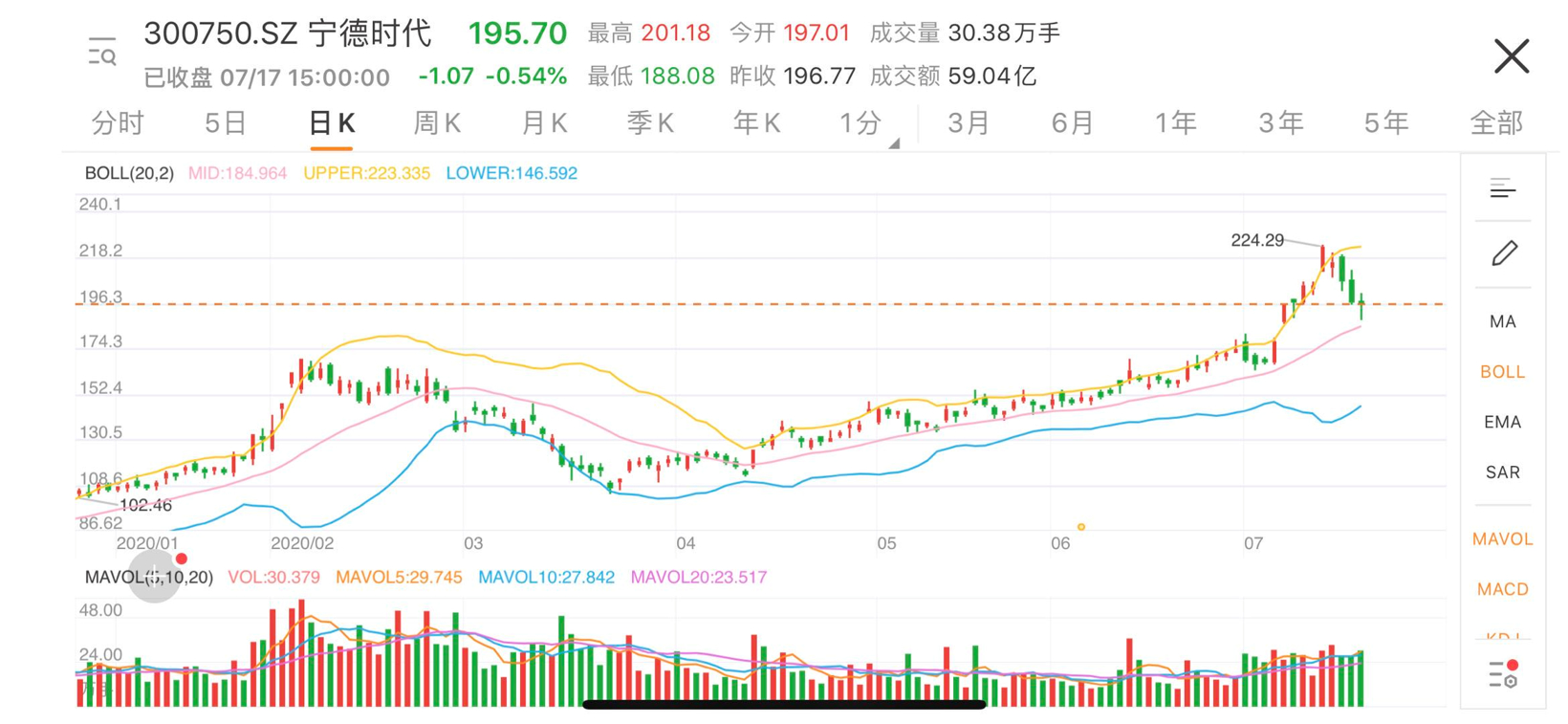Switch to 周K weekly chart
The height and width of the screenshot is (724, 1568).
point(437,123)
